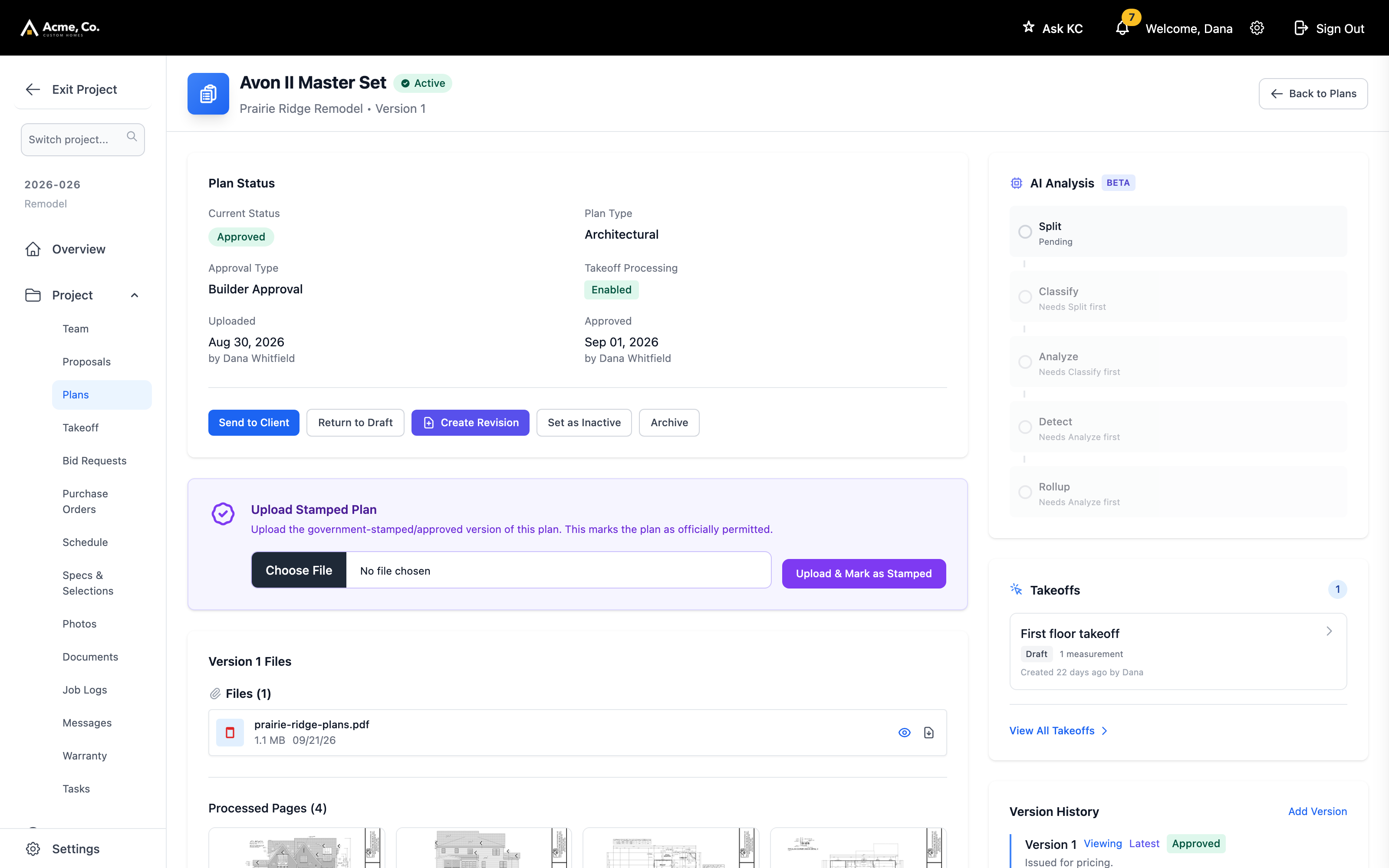Viewport: 1389px width, 868px height.
Task: Click Set as Inactive button
Action: [x=584, y=423]
